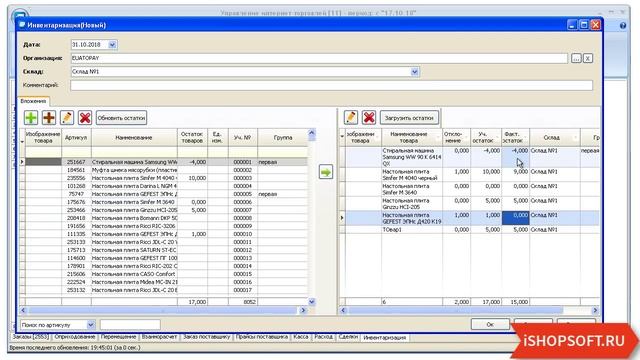Switch to the Заказ поставщику tab
The image size is (640, 360).
[x=207, y=337]
